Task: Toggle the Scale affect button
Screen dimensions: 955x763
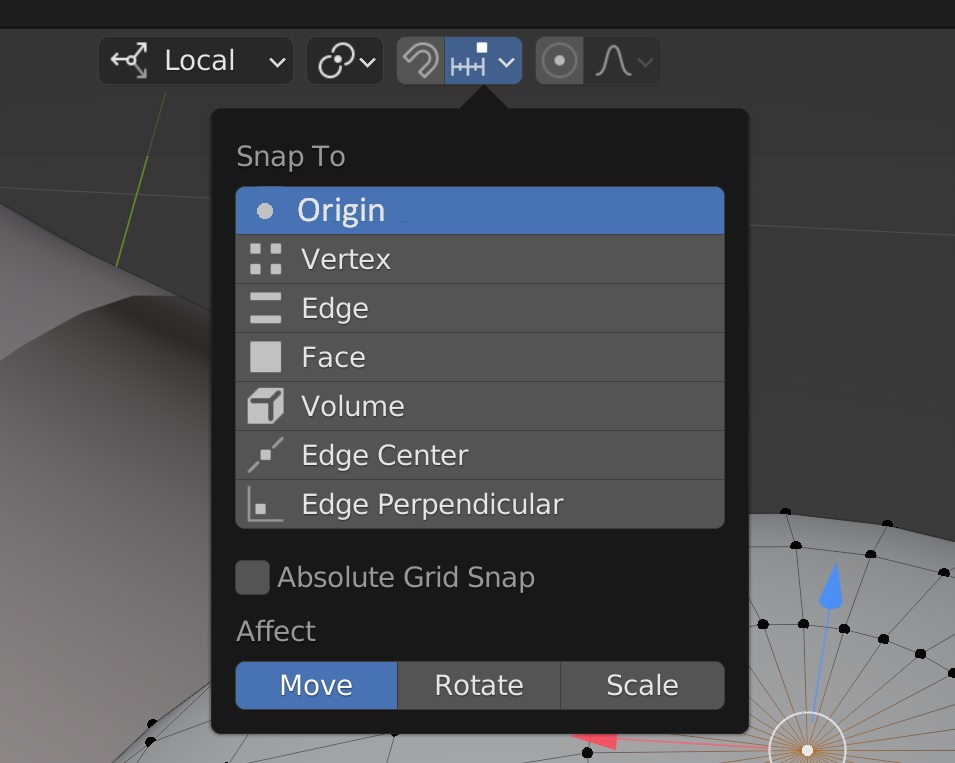Action: [643, 686]
